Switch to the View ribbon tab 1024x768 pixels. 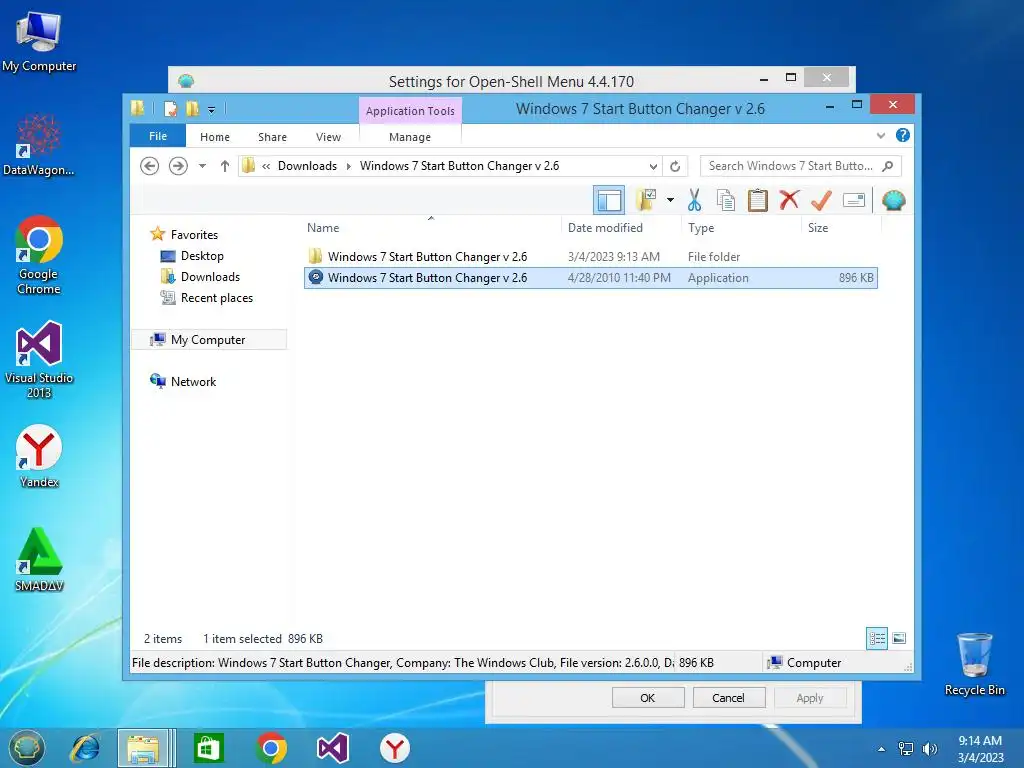point(328,137)
